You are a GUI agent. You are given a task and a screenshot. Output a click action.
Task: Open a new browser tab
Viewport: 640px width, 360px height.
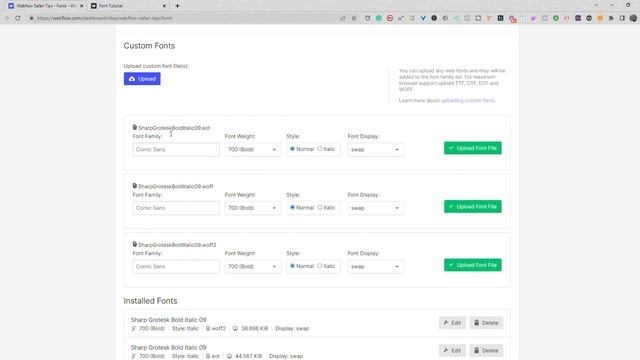177,6
